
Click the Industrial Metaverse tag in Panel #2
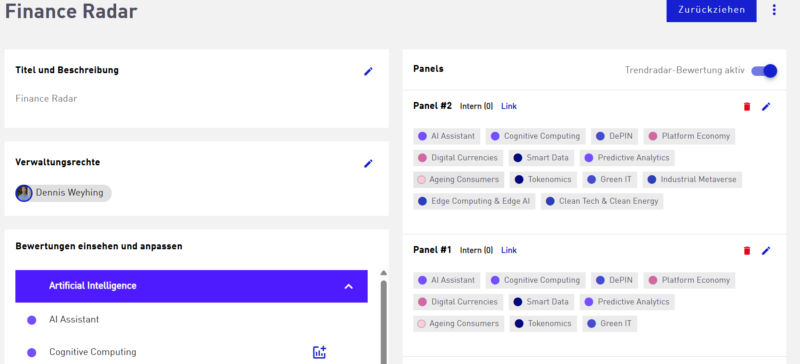pos(692,180)
